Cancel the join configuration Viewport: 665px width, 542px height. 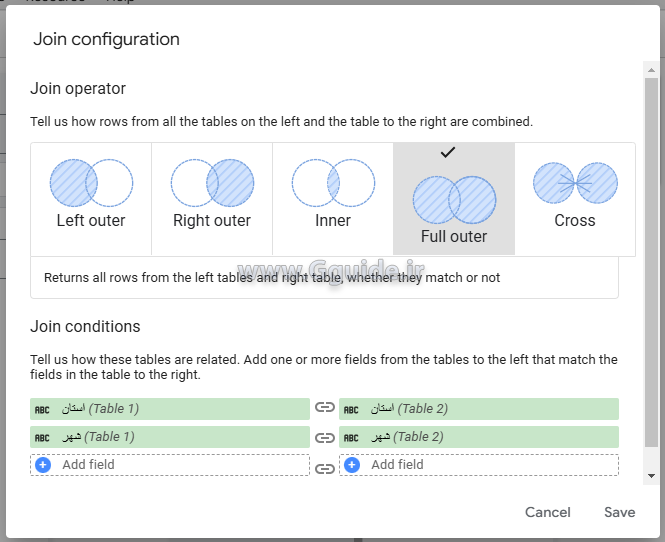point(548,512)
